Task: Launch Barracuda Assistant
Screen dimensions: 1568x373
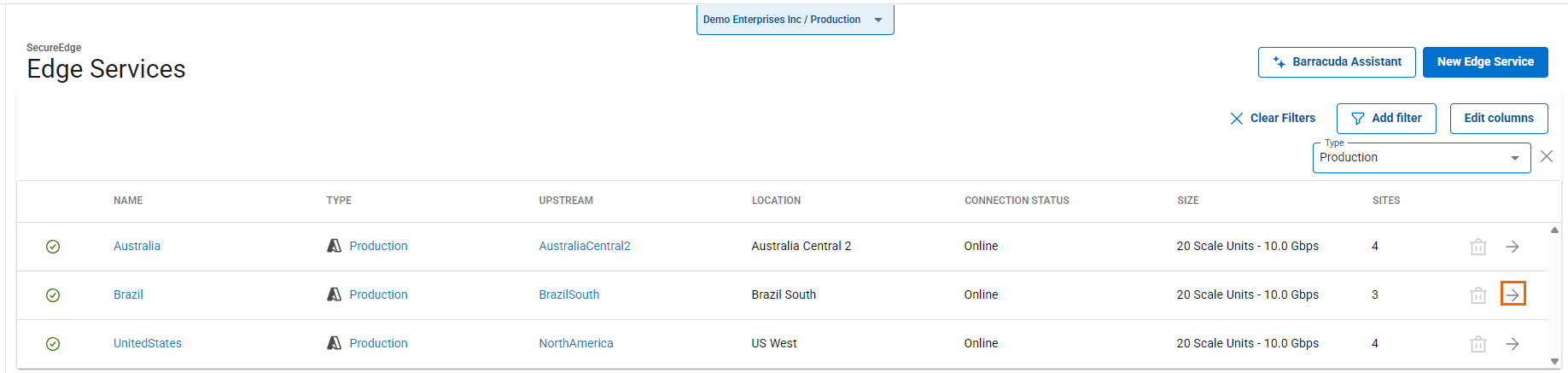Action: (1336, 62)
